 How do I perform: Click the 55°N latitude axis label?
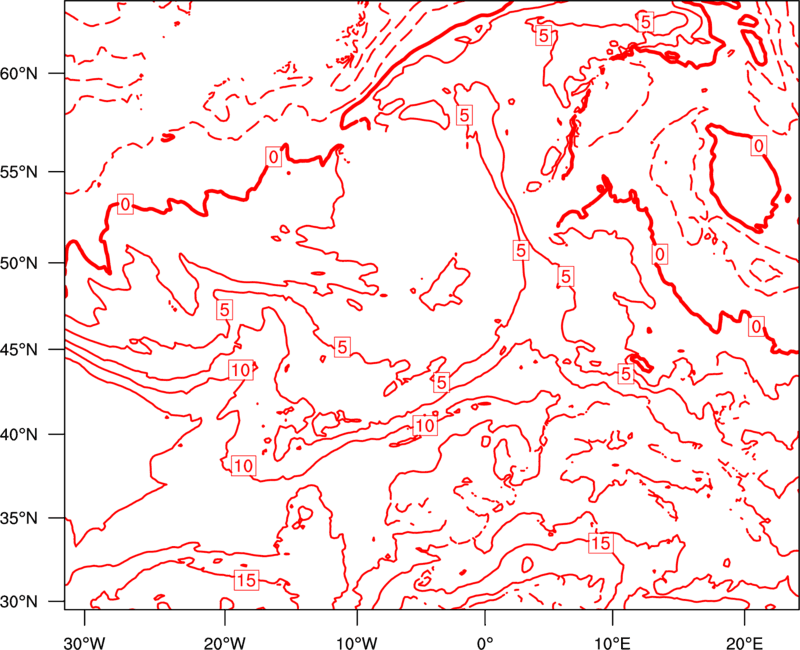click(19, 172)
